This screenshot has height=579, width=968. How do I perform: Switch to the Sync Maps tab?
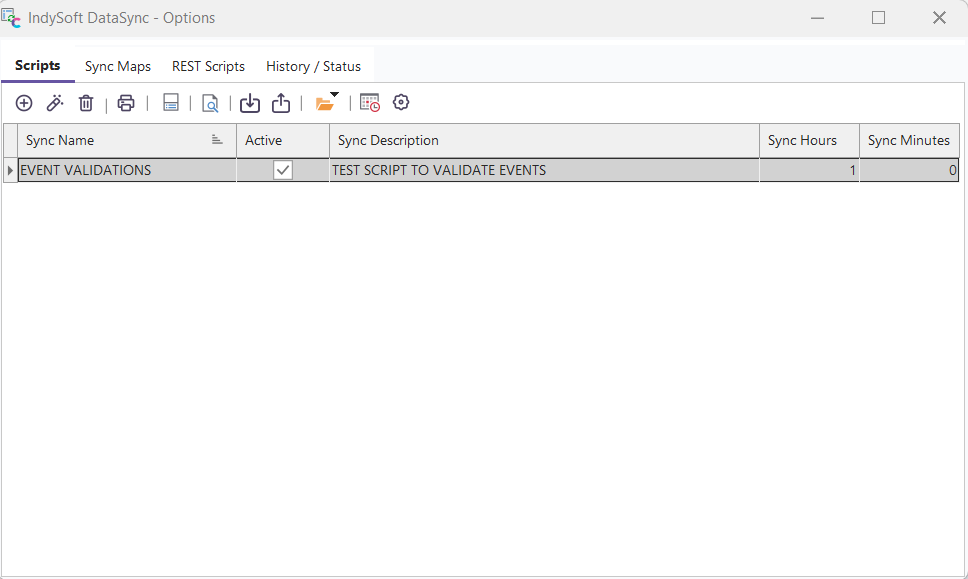point(118,67)
